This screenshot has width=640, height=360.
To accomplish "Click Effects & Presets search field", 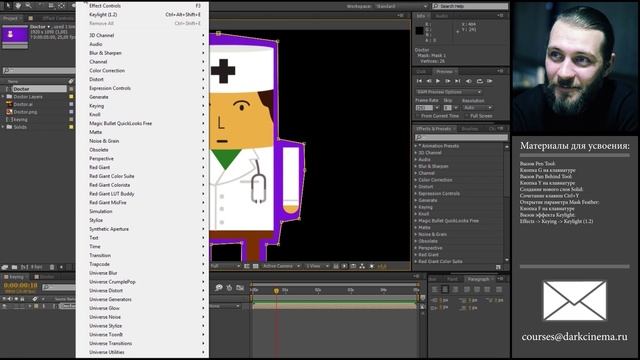I will tap(461, 138).
